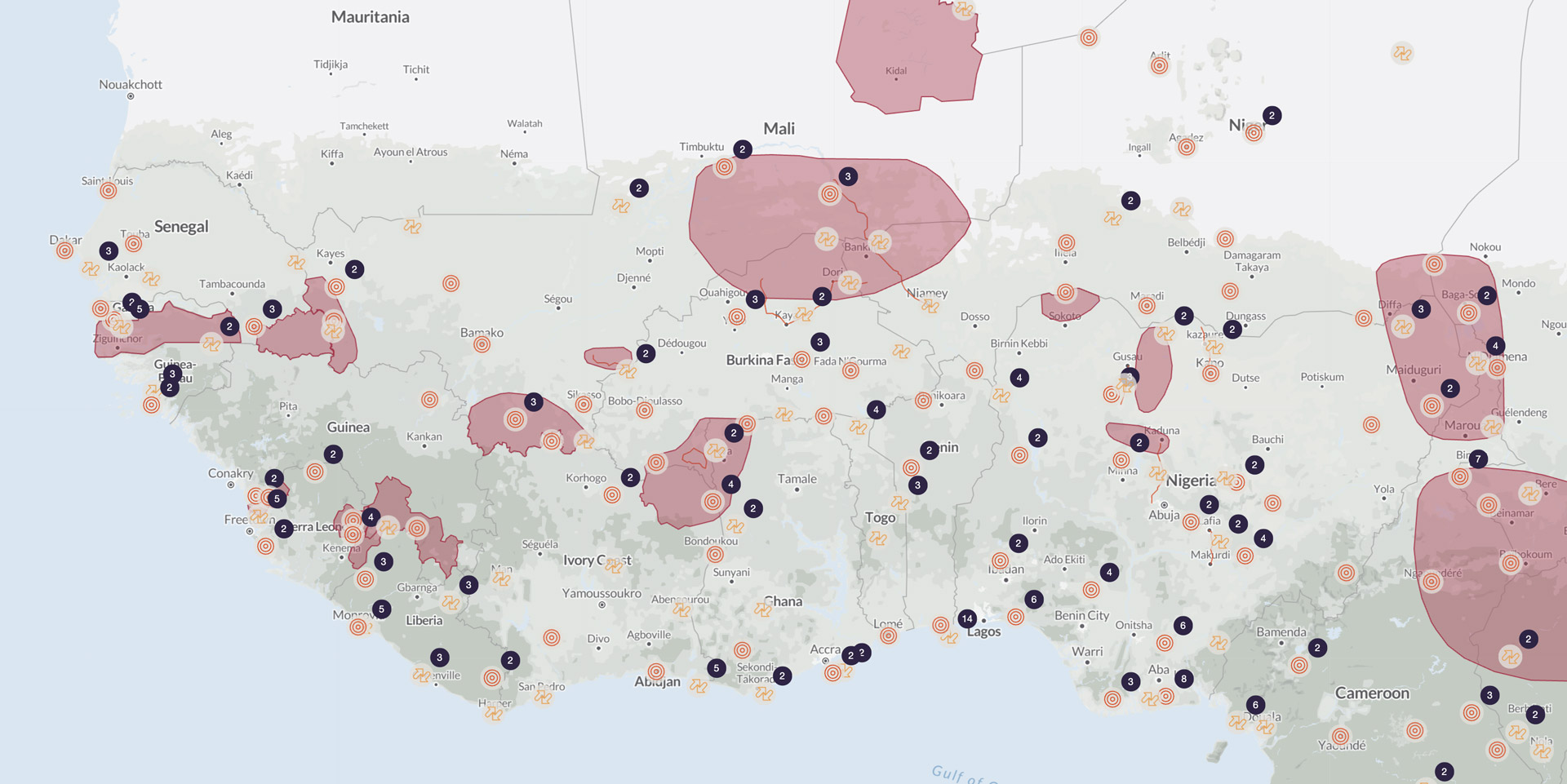Click the Mauritania country label
Screen dimensions: 1567x784
click(371, 17)
